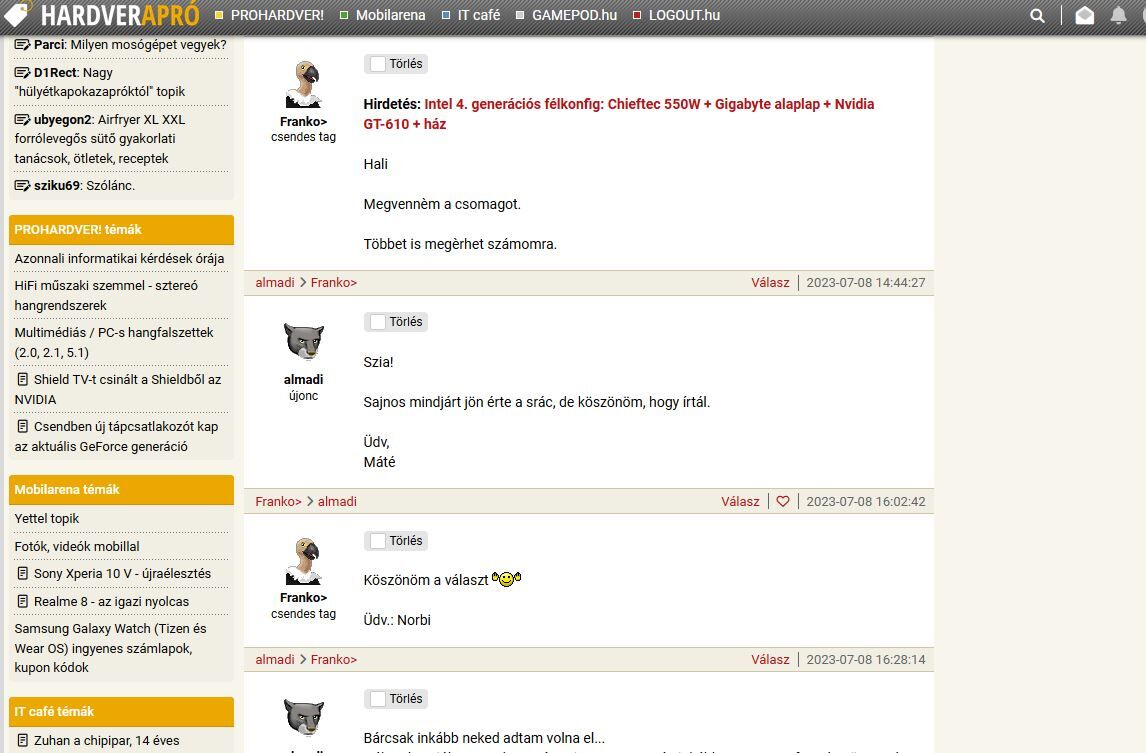Open sziku69 Szólánc post with the comment icon
The height and width of the screenshot is (753, 1146).
pos(22,186)
